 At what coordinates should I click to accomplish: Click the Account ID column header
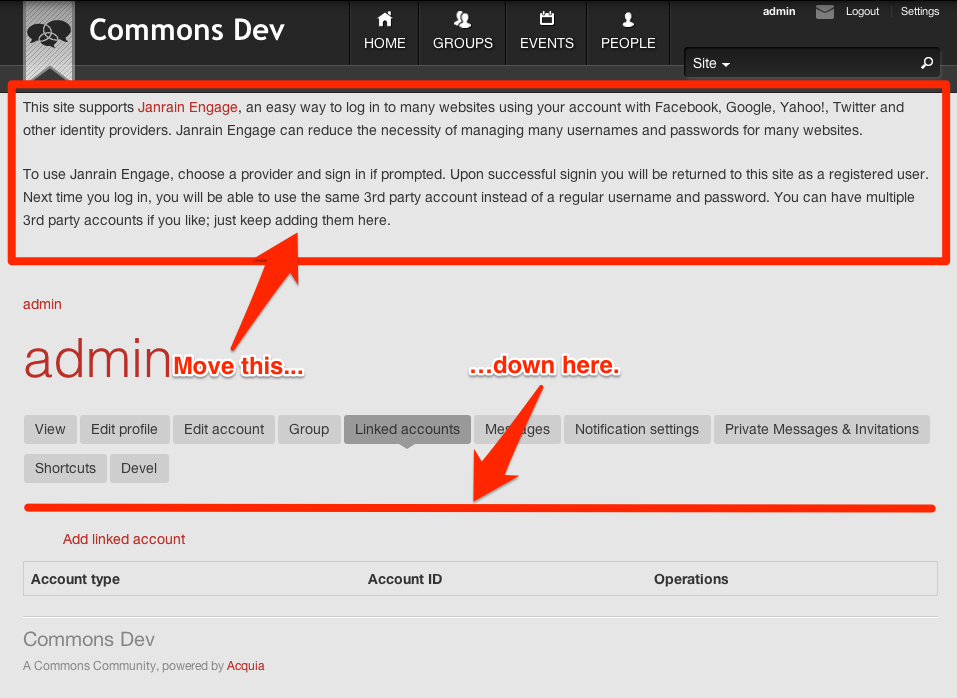click(x=405, y=579)
